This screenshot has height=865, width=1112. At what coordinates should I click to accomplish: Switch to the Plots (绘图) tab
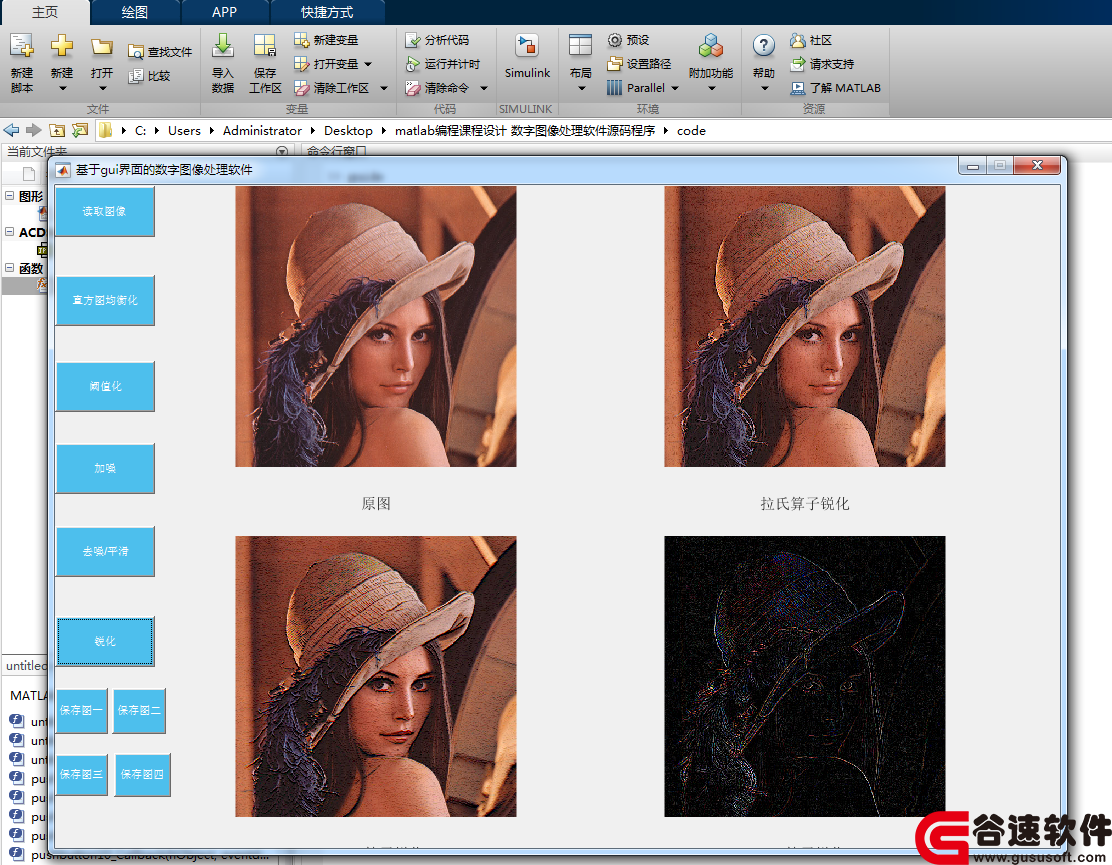(x=135, y=13)
